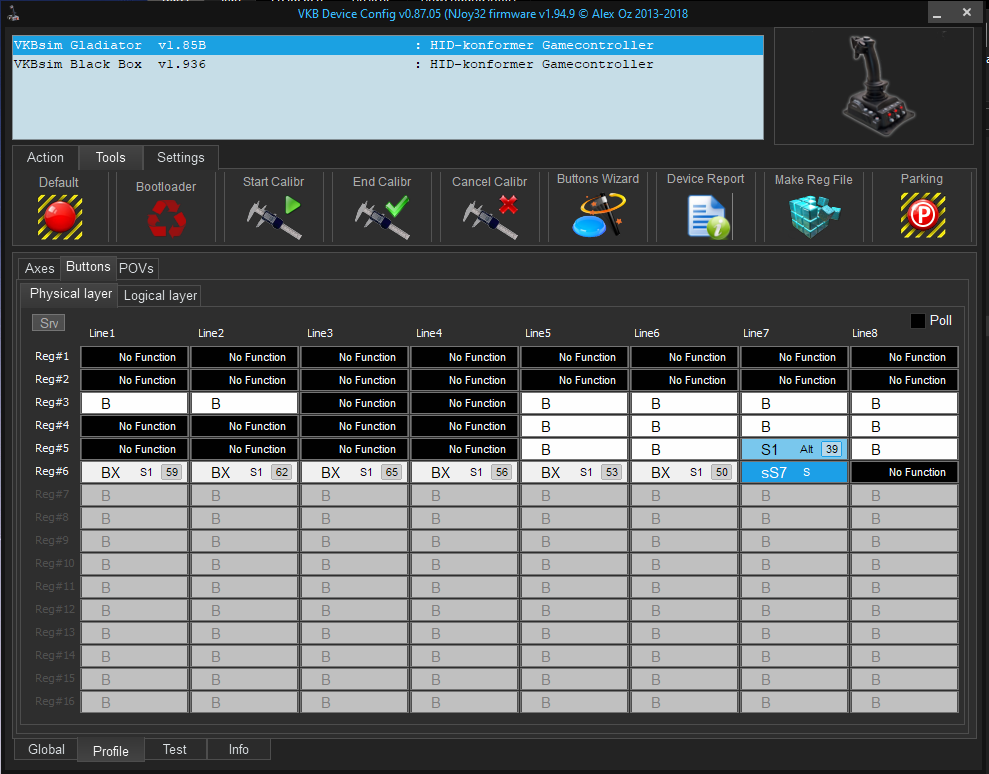The height and width of the screenshot is (774, 989).
Task: Open the Bootloader recycle icon
Action: point(165,218)
